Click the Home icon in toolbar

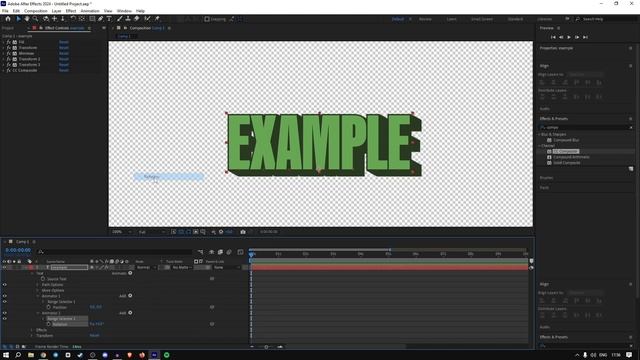point(8,19)
